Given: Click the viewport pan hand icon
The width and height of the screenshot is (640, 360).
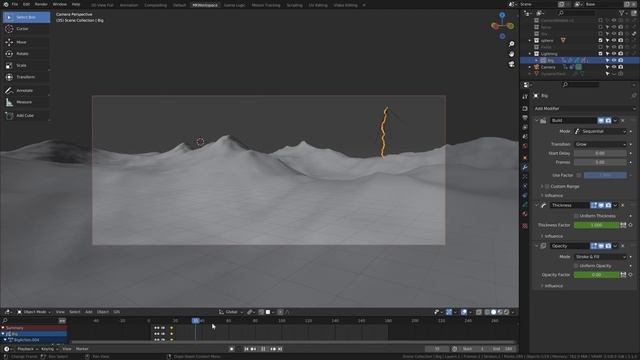Looking at the screenshot, I should [x=511, y=54].
